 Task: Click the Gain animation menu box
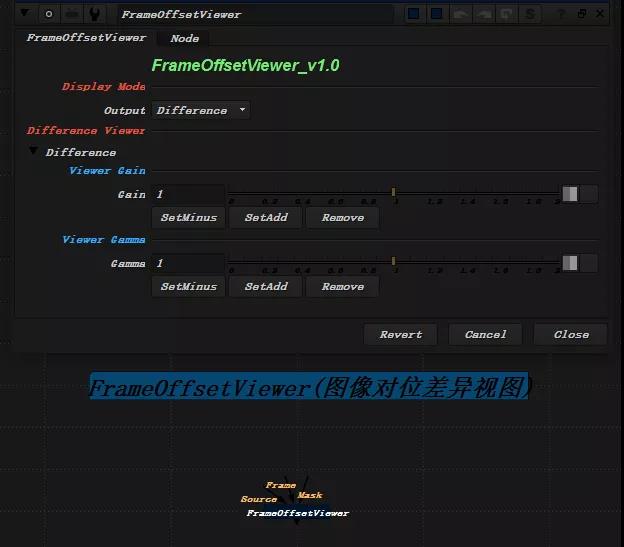589,194
